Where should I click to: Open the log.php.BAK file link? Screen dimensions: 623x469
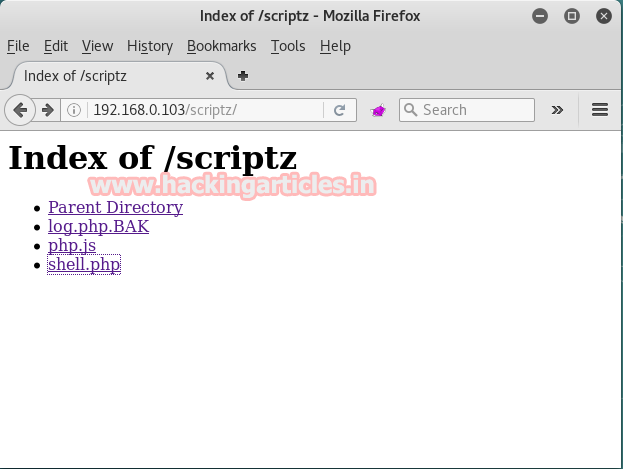[x=98, y=226]
